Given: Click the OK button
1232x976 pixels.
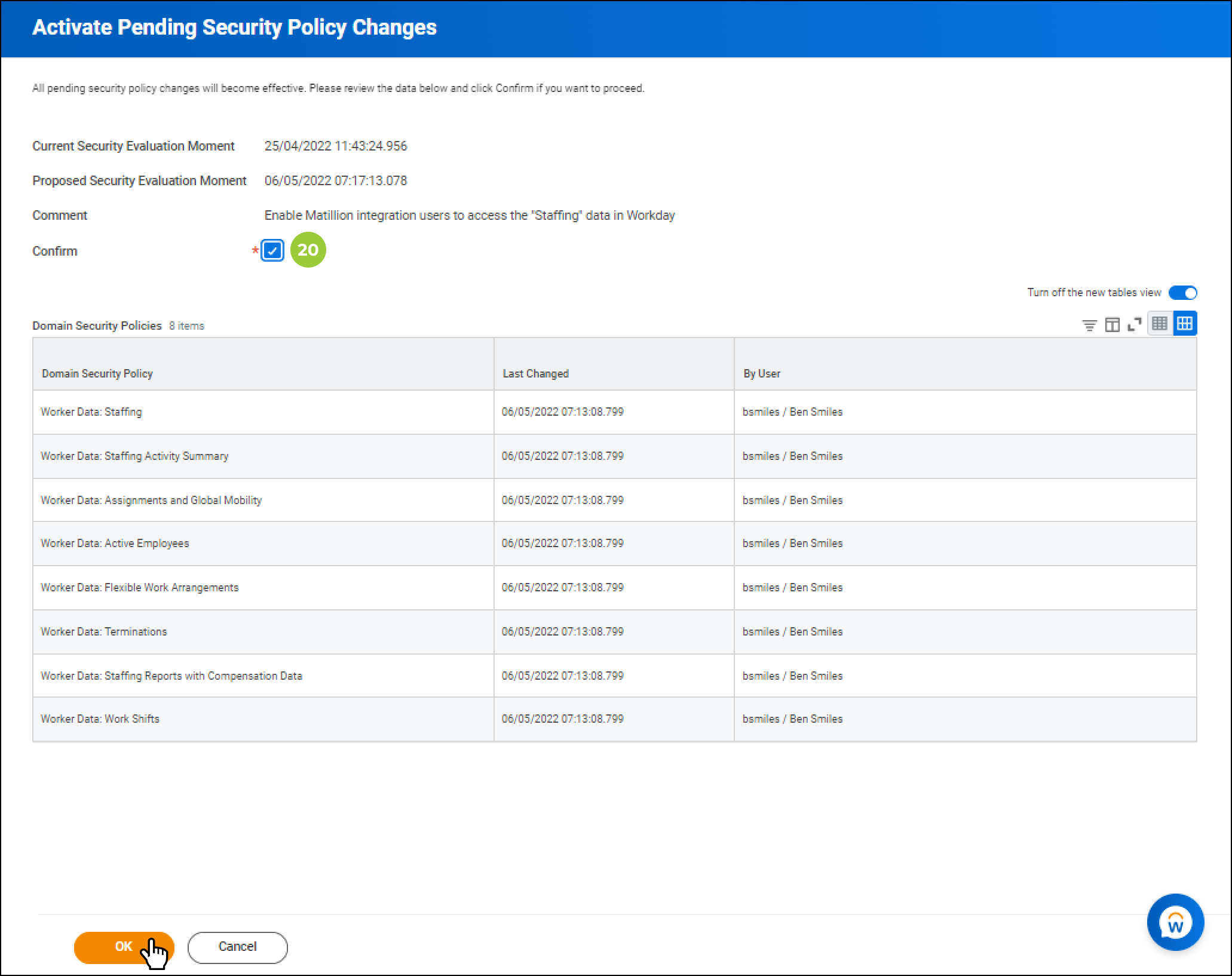Looking at the screenshot, I should [124, 947].
